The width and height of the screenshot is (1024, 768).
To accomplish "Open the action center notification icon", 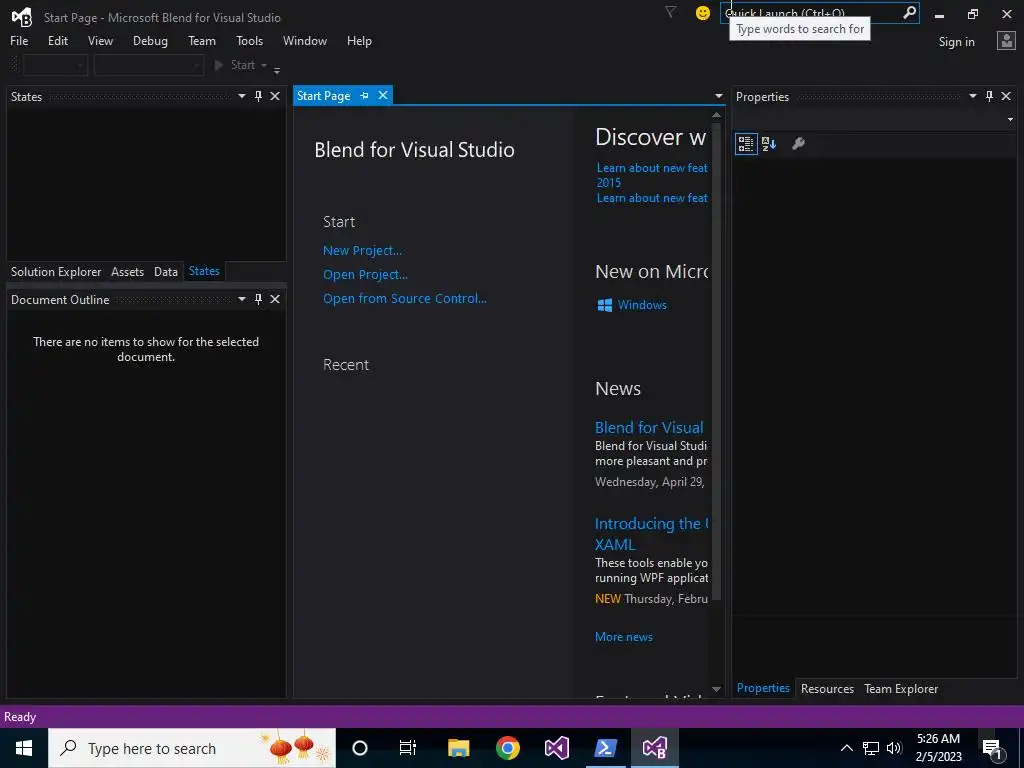I will tap(992, 748).
